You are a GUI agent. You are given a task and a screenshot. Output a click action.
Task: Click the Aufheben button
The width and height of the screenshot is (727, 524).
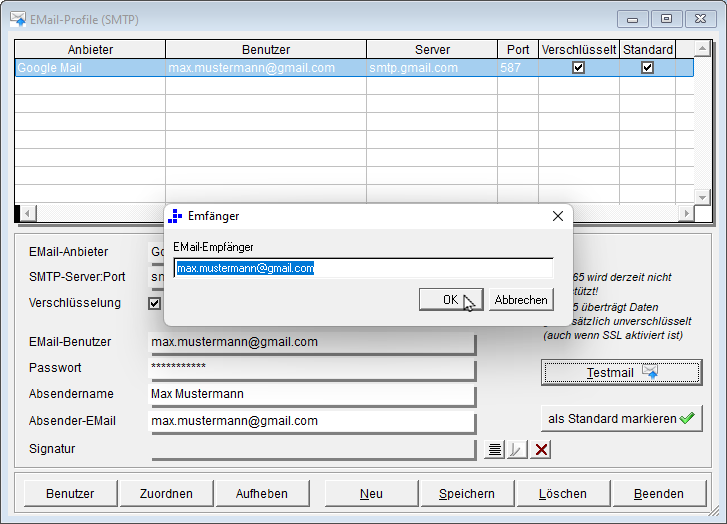[x=262, y=493]
